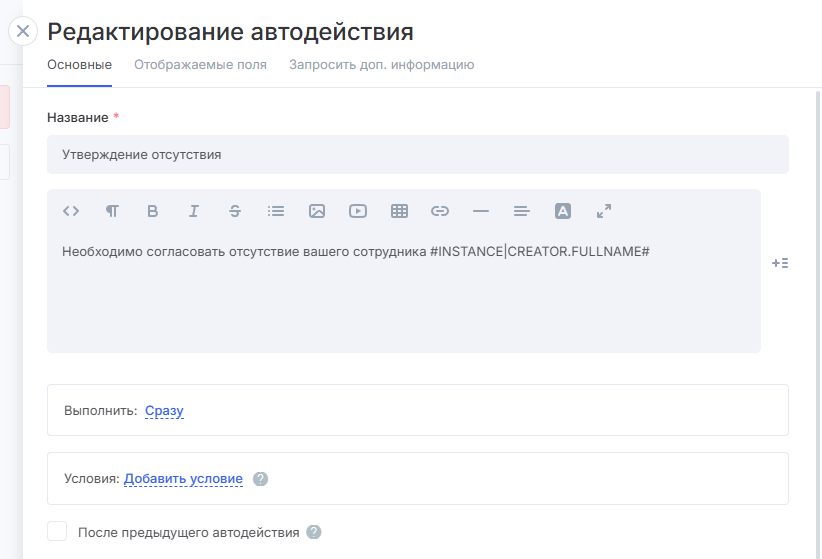Open "Запросить доп. информацию" tab
This screenshot has height=559, width=822.
tap(381, 65)
